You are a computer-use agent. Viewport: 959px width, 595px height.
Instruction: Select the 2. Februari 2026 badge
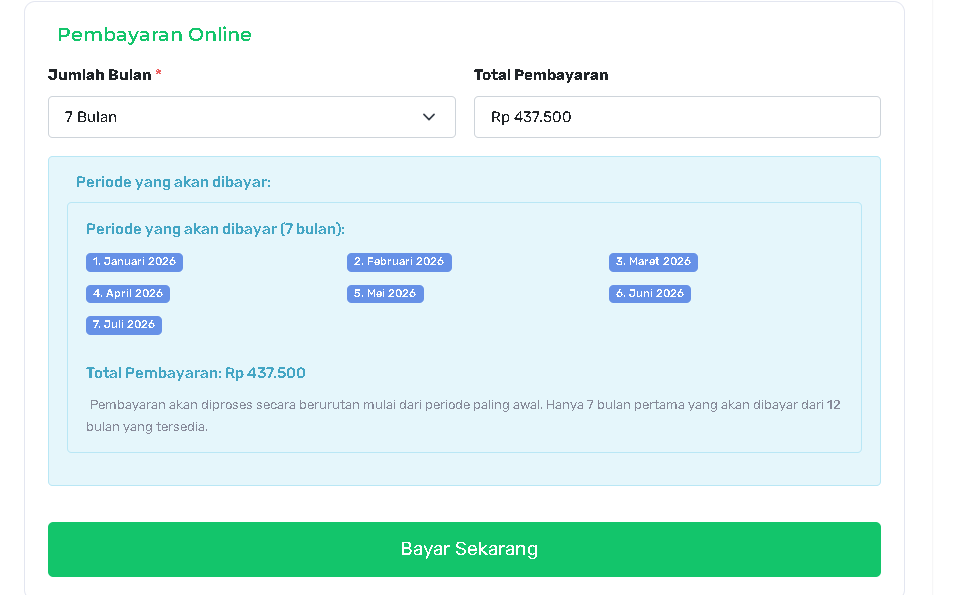[399, 262]
